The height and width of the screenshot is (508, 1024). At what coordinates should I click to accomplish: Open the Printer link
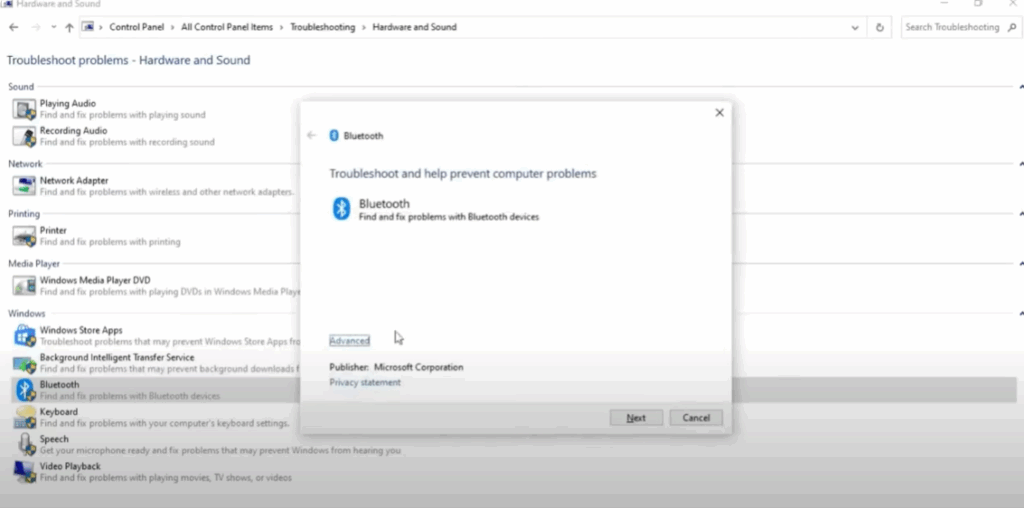click(53, 230)
